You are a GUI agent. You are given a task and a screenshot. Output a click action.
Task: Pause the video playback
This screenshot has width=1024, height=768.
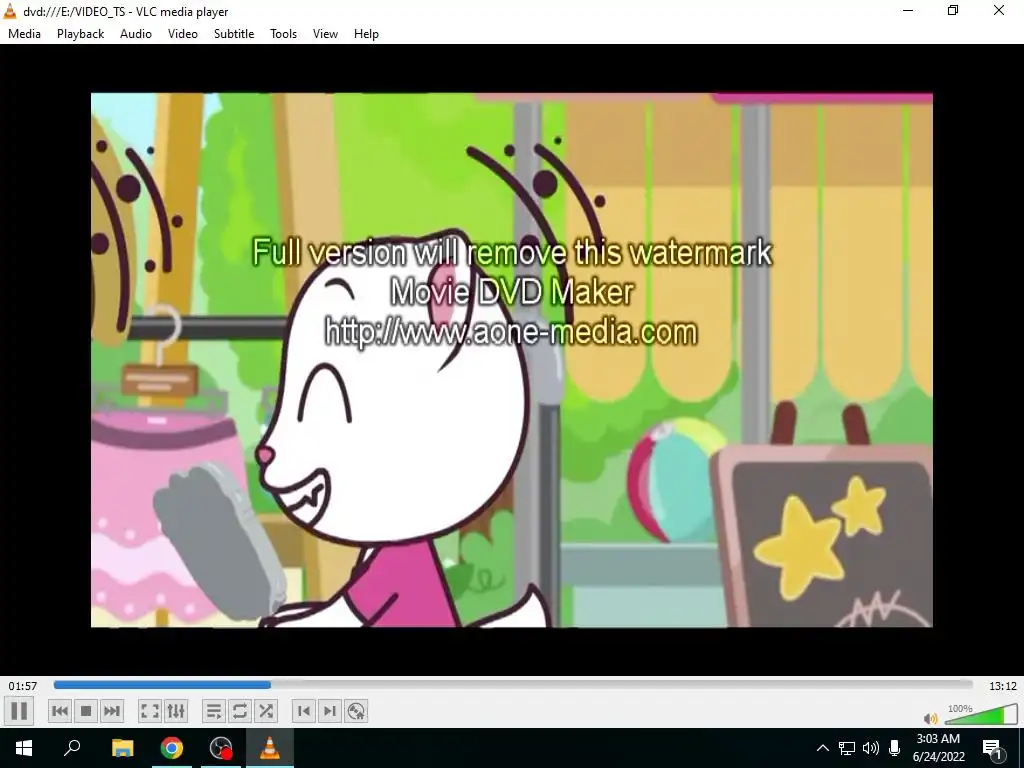[19, 711]
